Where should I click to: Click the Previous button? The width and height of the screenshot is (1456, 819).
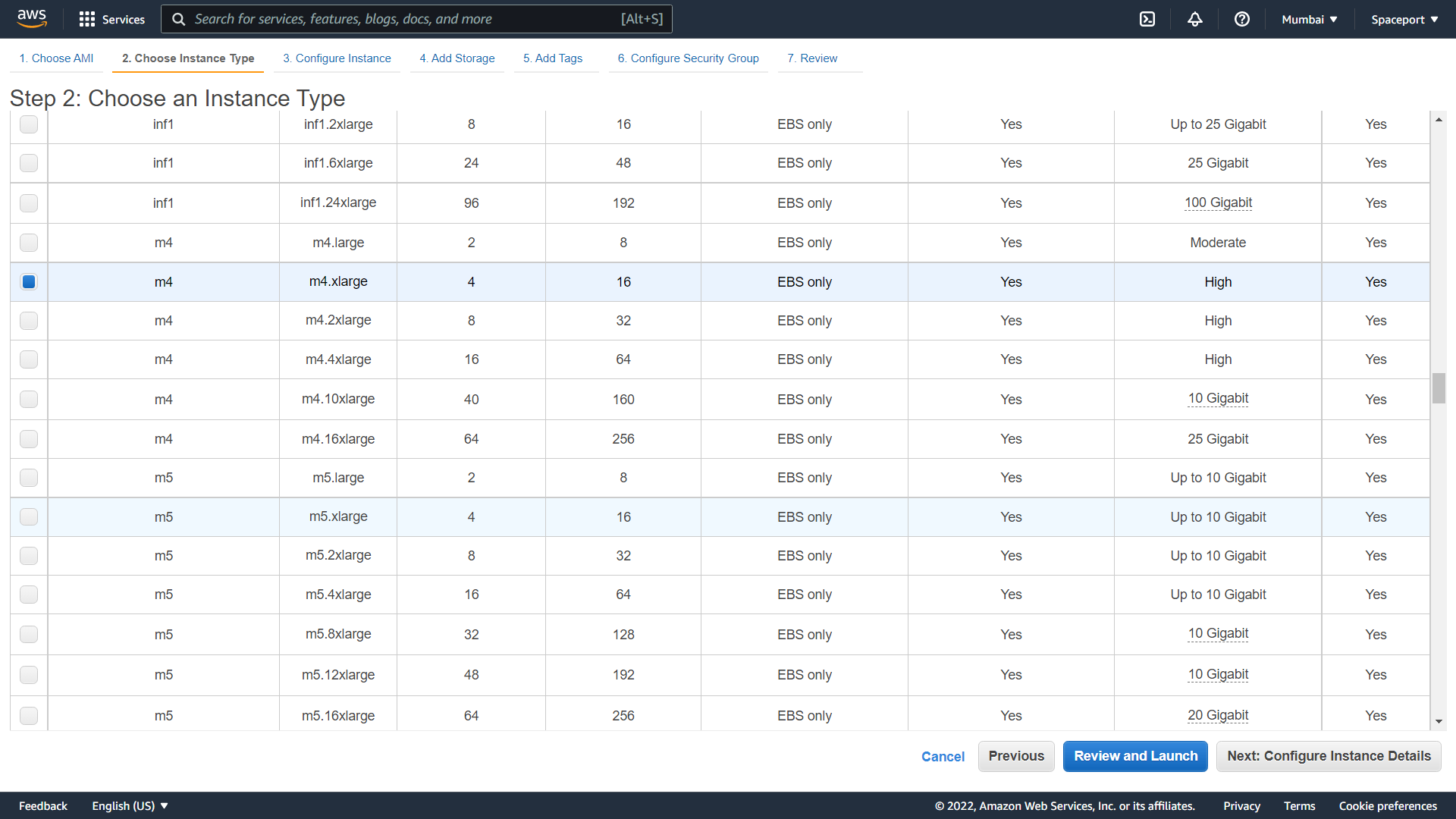[x=1016, y=756]
